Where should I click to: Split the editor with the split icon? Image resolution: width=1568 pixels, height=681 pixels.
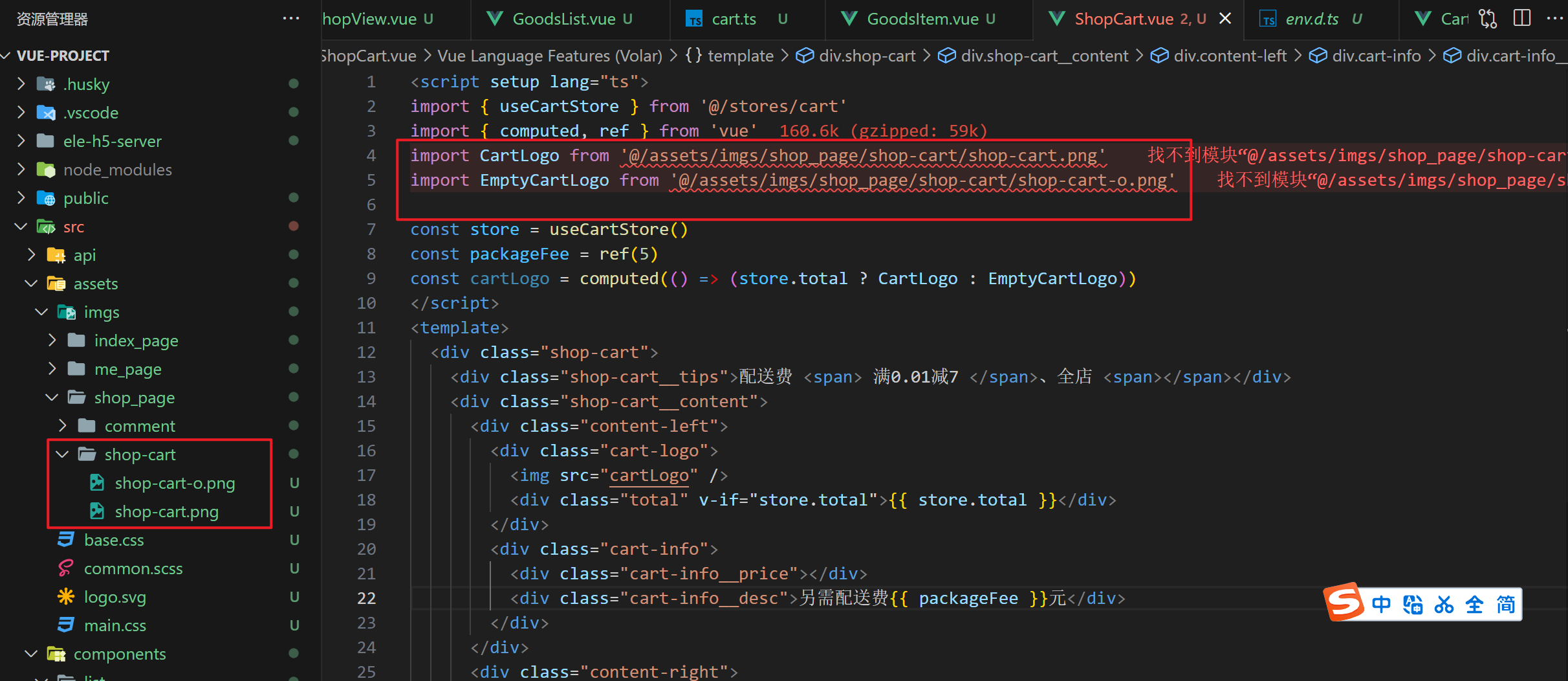pyautogui.click(x=1522, y=19)
